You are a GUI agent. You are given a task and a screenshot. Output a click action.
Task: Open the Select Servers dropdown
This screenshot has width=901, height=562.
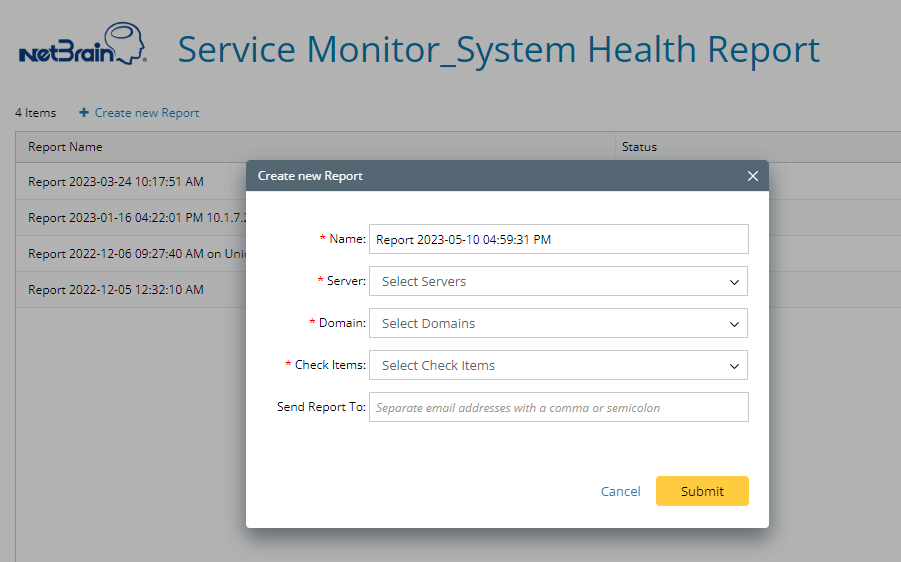pos(550,282)
